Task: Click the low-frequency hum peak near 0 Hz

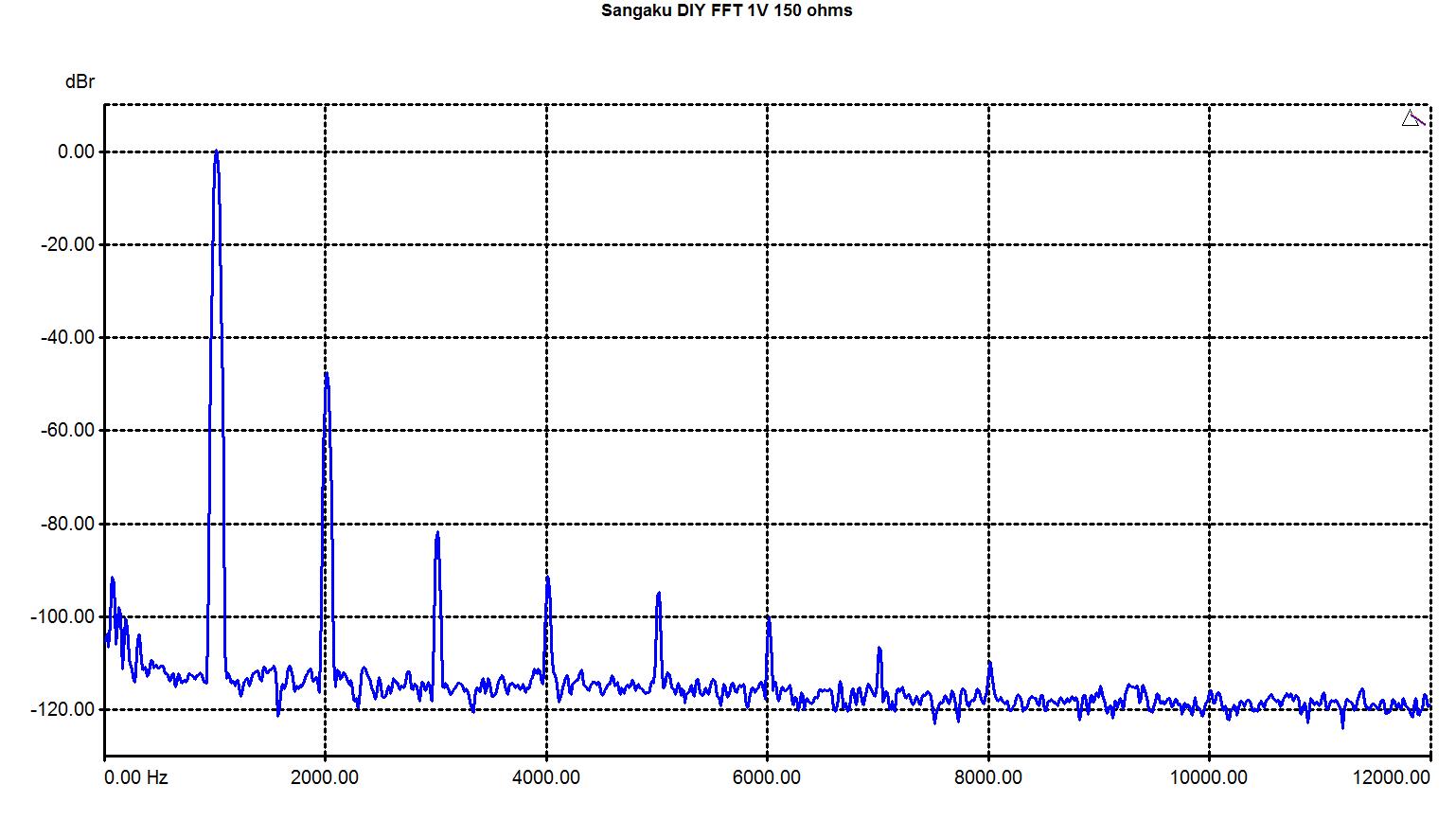Action: (x=112, y=579)
